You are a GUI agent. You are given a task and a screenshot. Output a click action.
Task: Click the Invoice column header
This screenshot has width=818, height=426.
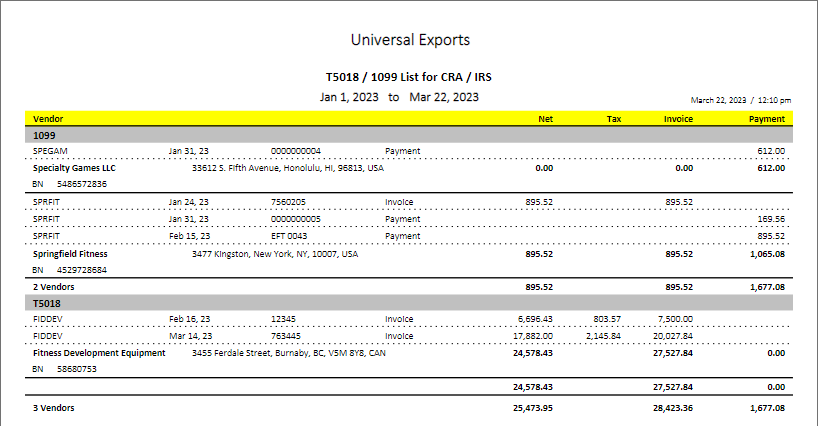click(x=678, y=119)
